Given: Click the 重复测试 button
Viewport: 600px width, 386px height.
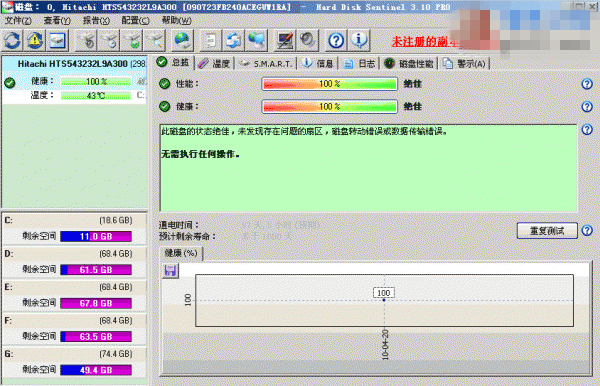Looking at the screenshot, I should [547, 231].
